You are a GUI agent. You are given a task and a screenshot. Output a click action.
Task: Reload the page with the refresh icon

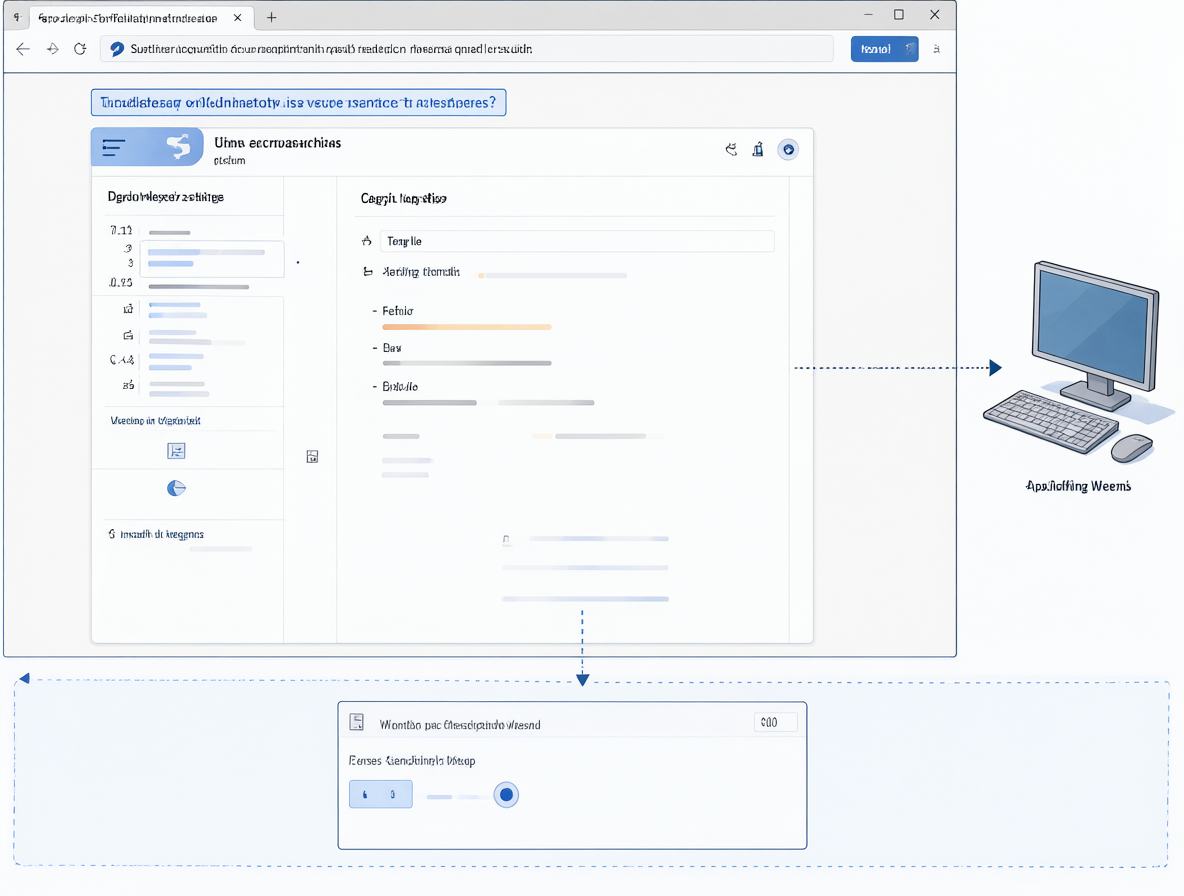coord(80,49)
